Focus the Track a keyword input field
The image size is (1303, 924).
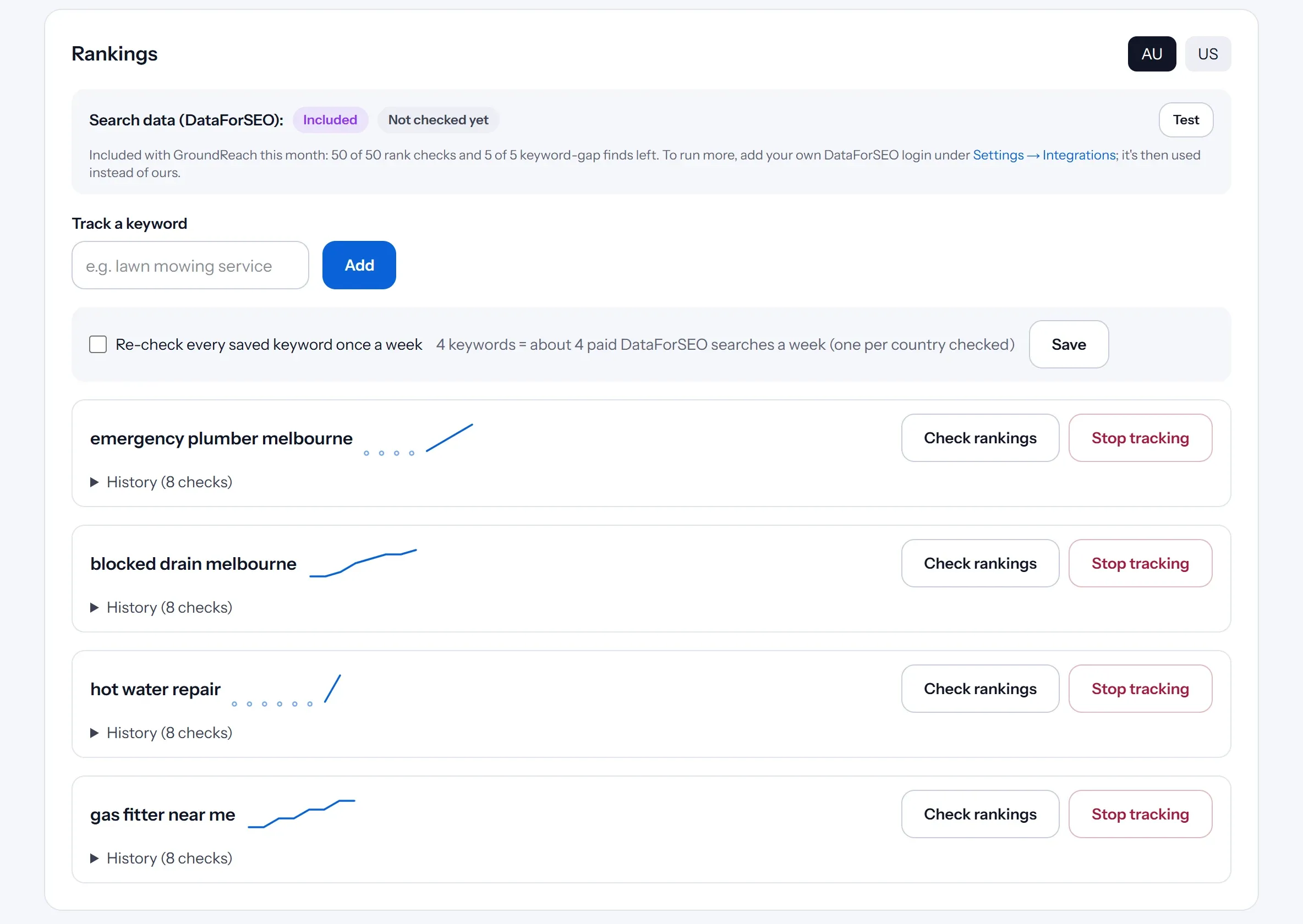click(190, 266)
